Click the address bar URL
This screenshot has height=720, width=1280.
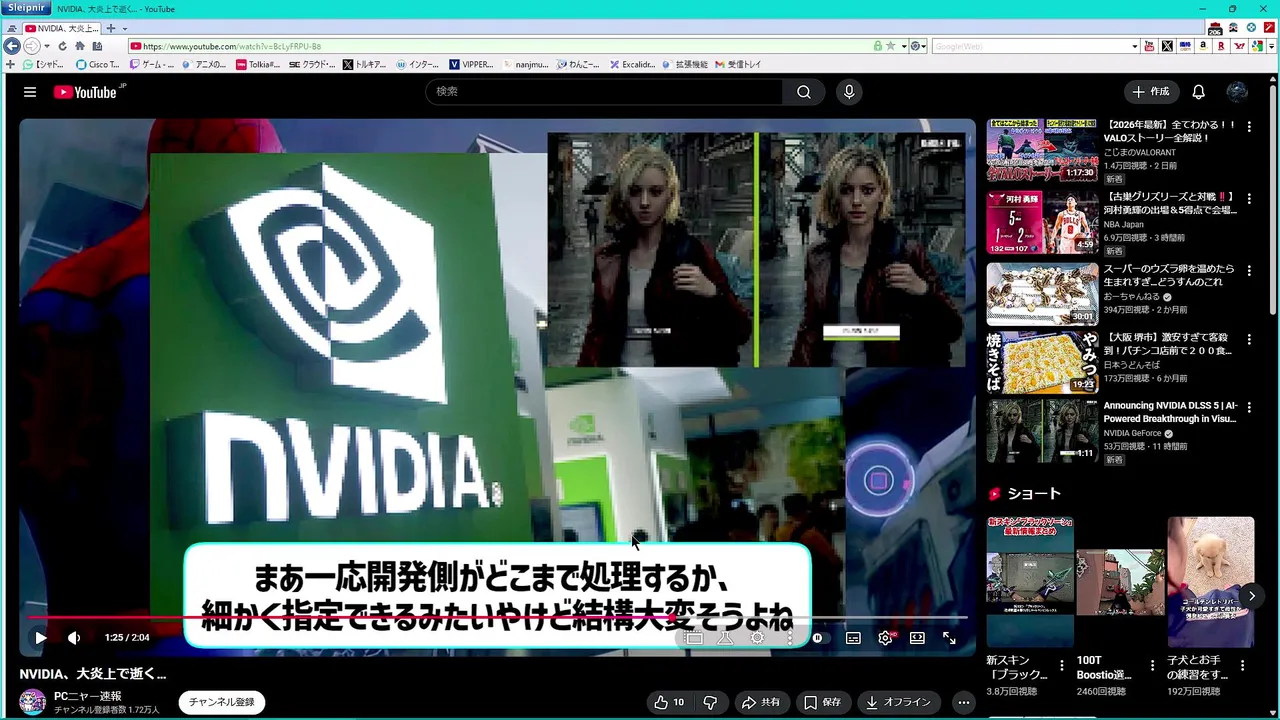pyautogui.click(x=232, y=46)
